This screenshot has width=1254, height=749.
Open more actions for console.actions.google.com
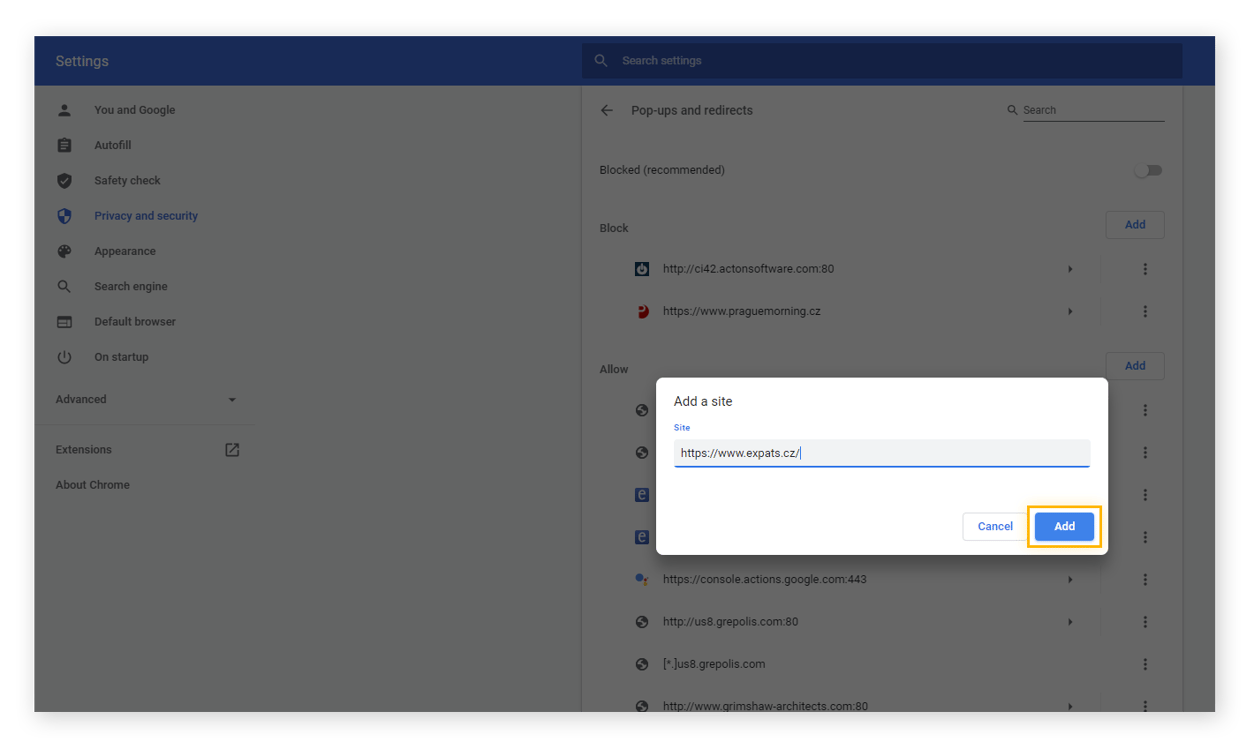coord(1145,580)
